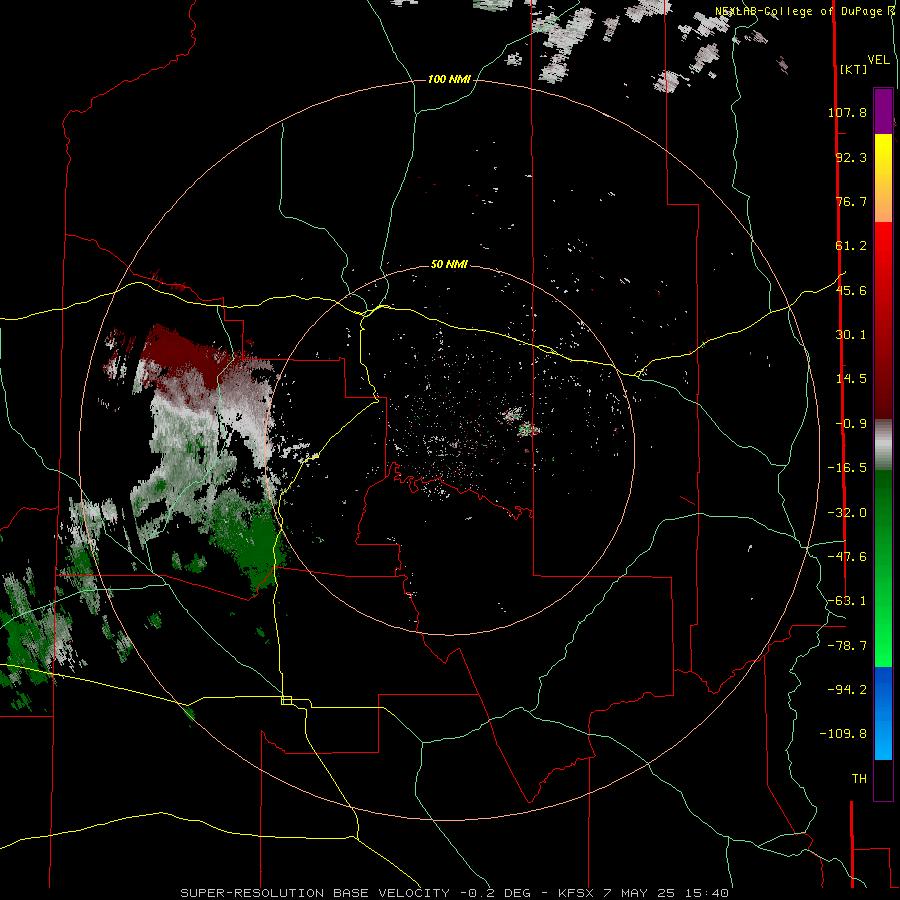Click the Super-Resolution Base Velocity caption

[455, 893]
